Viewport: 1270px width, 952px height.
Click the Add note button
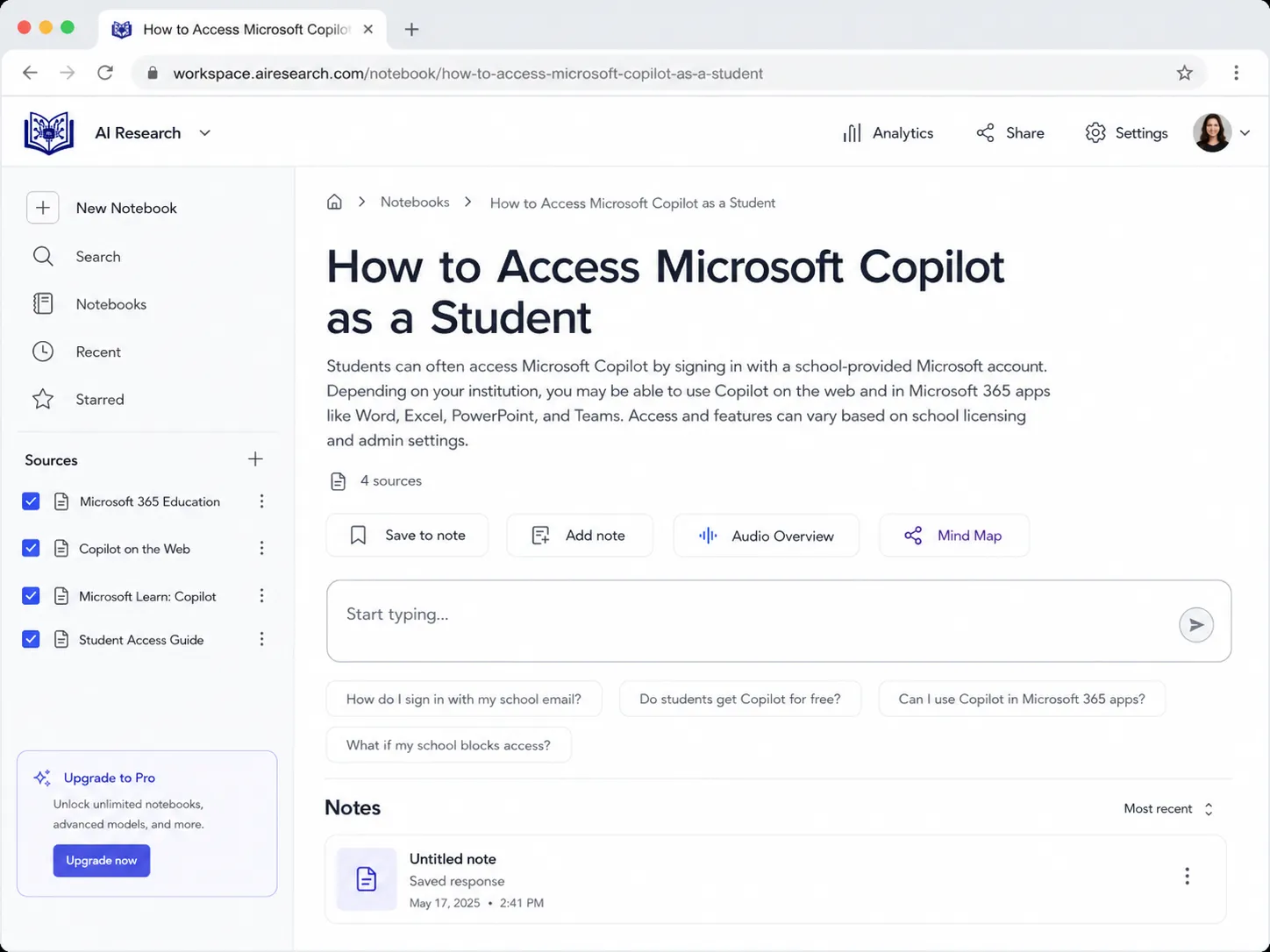[580, 536]
